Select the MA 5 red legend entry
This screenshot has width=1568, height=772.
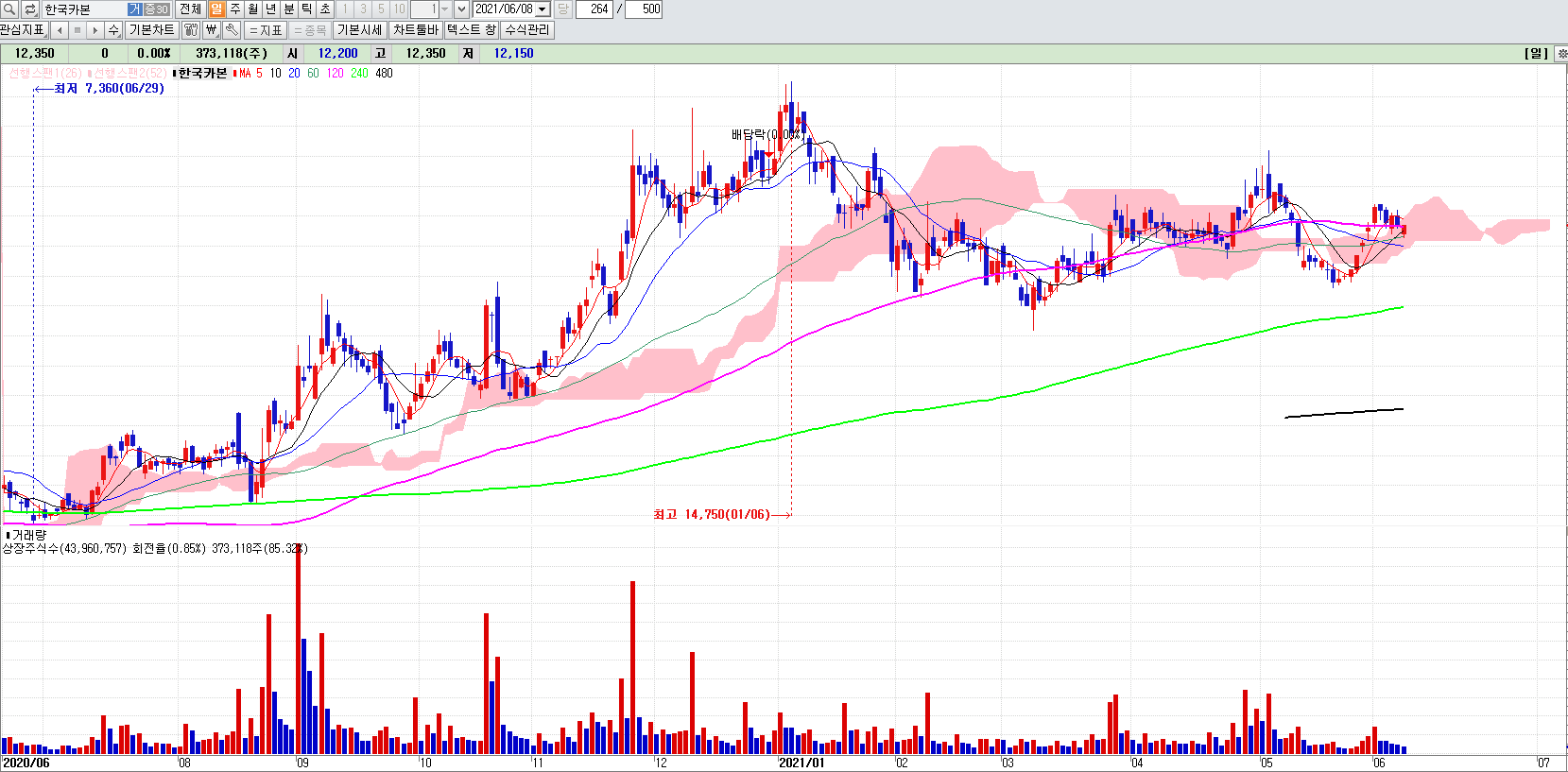[250, 73]
